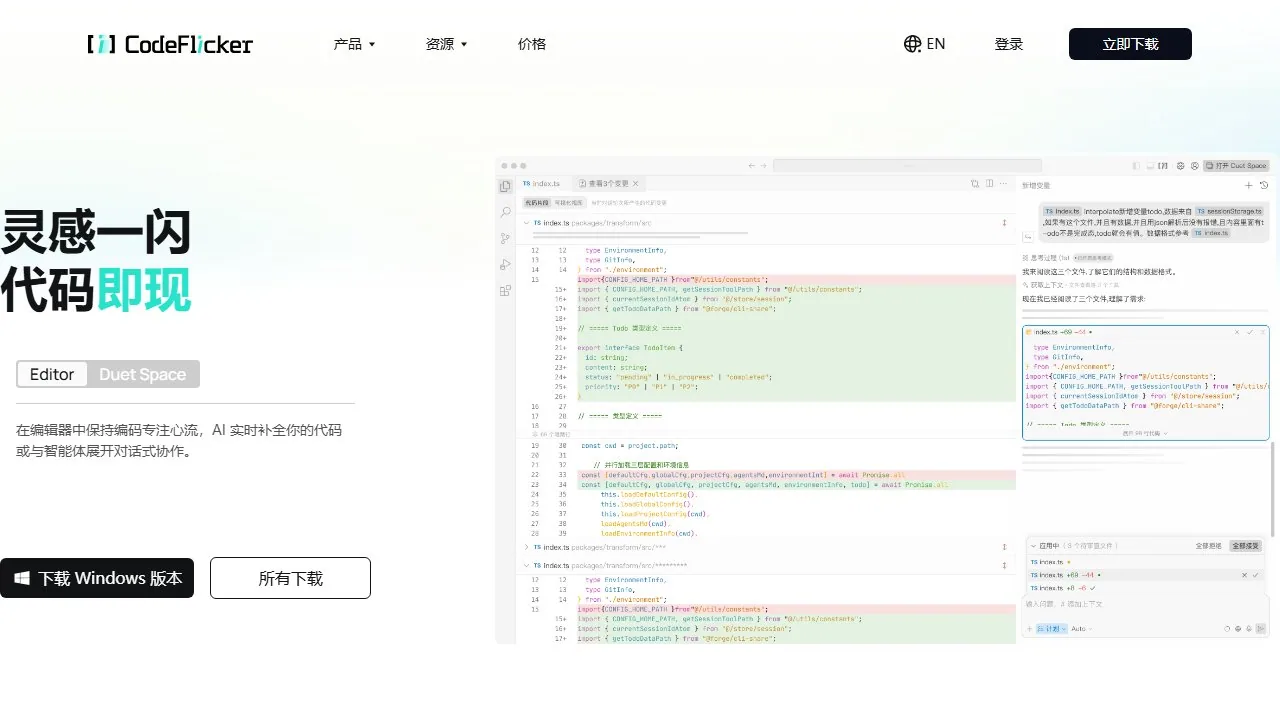Open the editor more actions ellipsis
This screenshot has width=1280, height=720.
point(1004,184)
